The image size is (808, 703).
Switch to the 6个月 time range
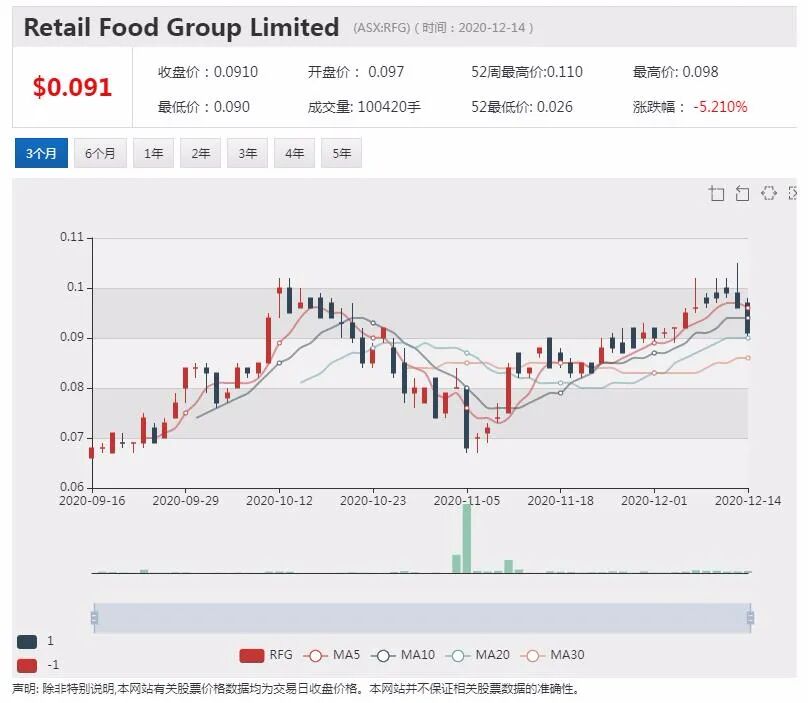[100, 153]
